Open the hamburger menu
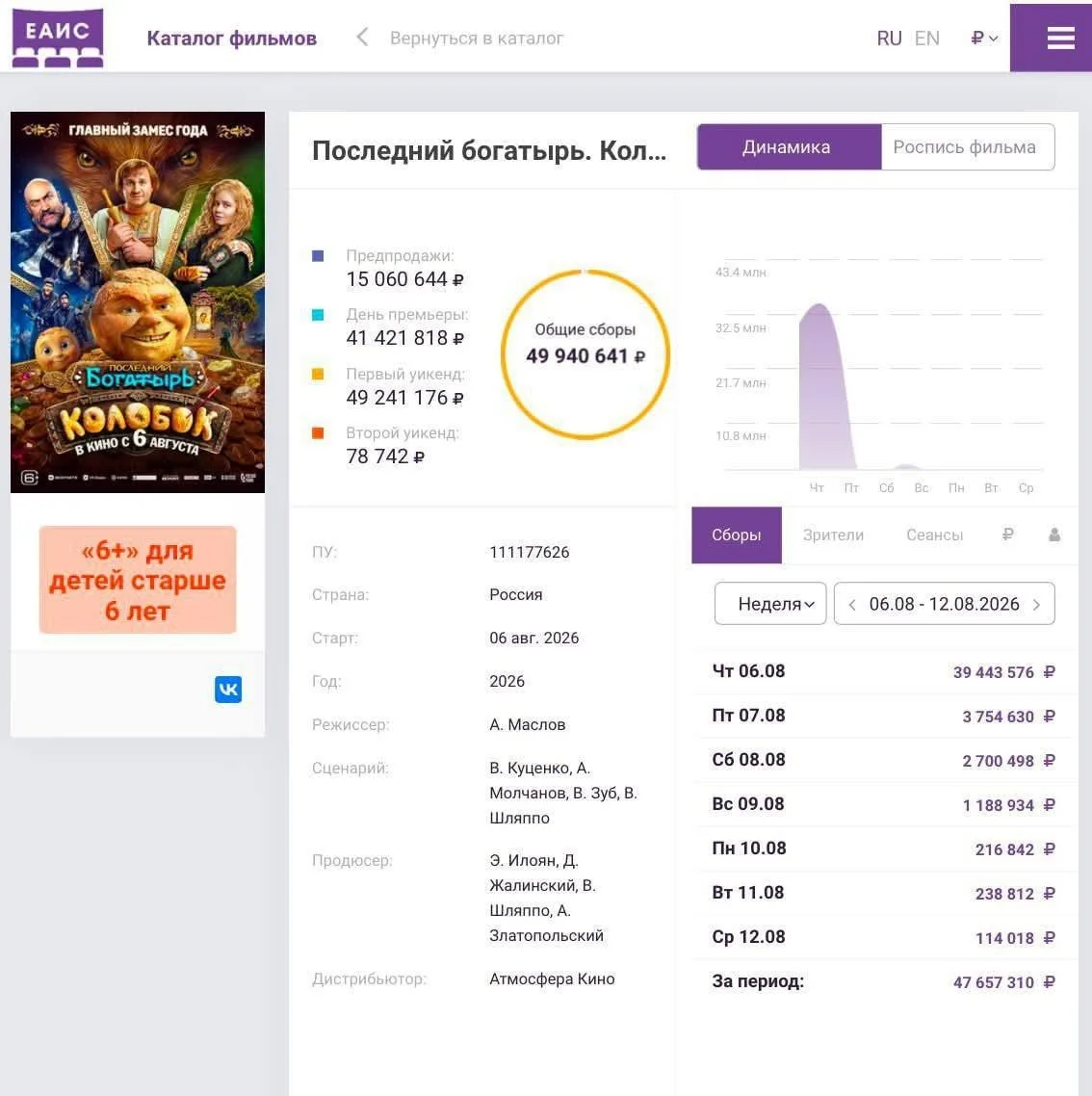 pos(1060,38)
